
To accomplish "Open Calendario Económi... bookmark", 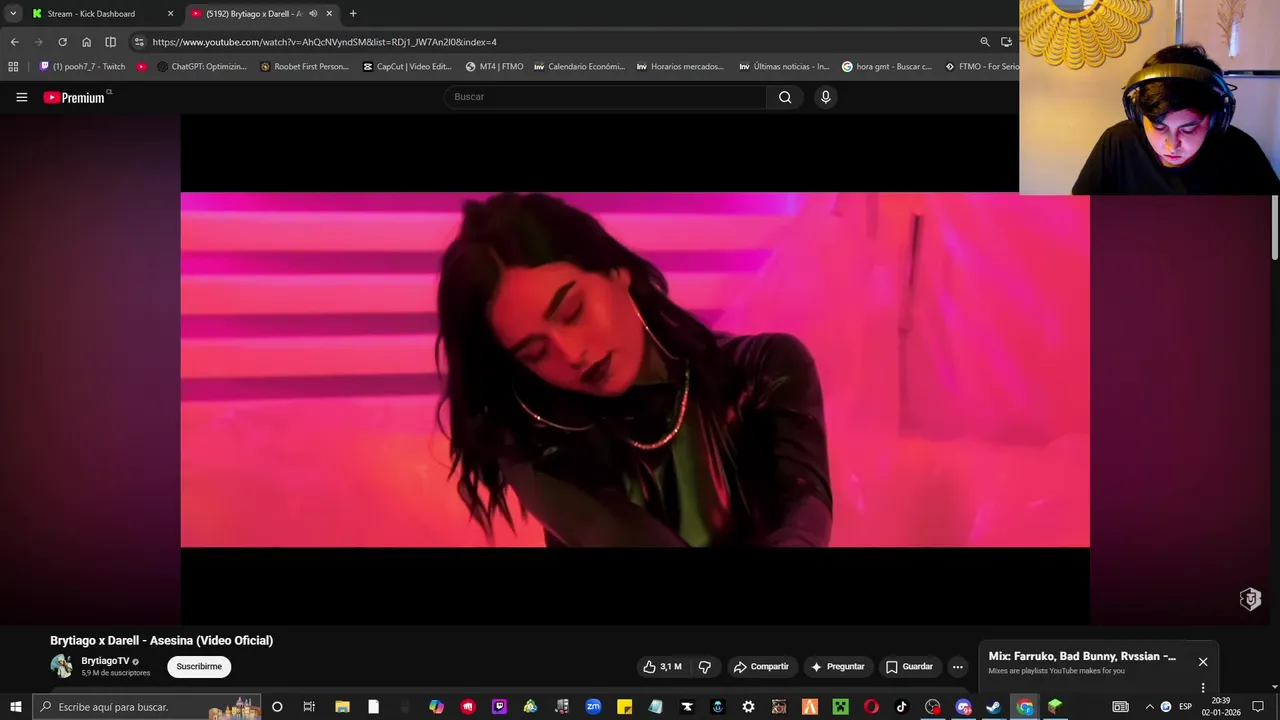I will [x=579, y=67].
